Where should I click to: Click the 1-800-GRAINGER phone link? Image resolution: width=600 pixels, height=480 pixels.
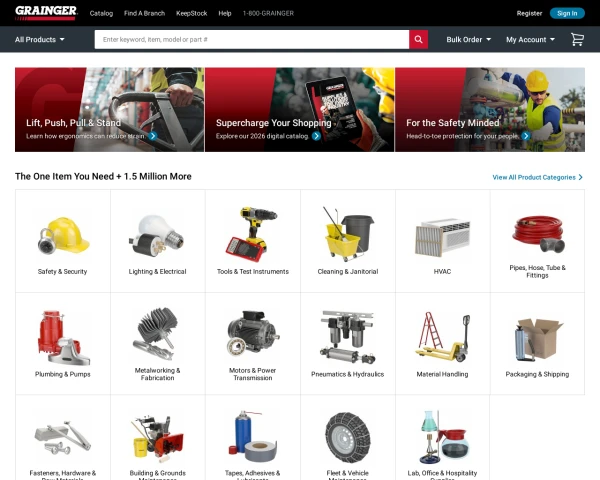[x=268, y=13]
